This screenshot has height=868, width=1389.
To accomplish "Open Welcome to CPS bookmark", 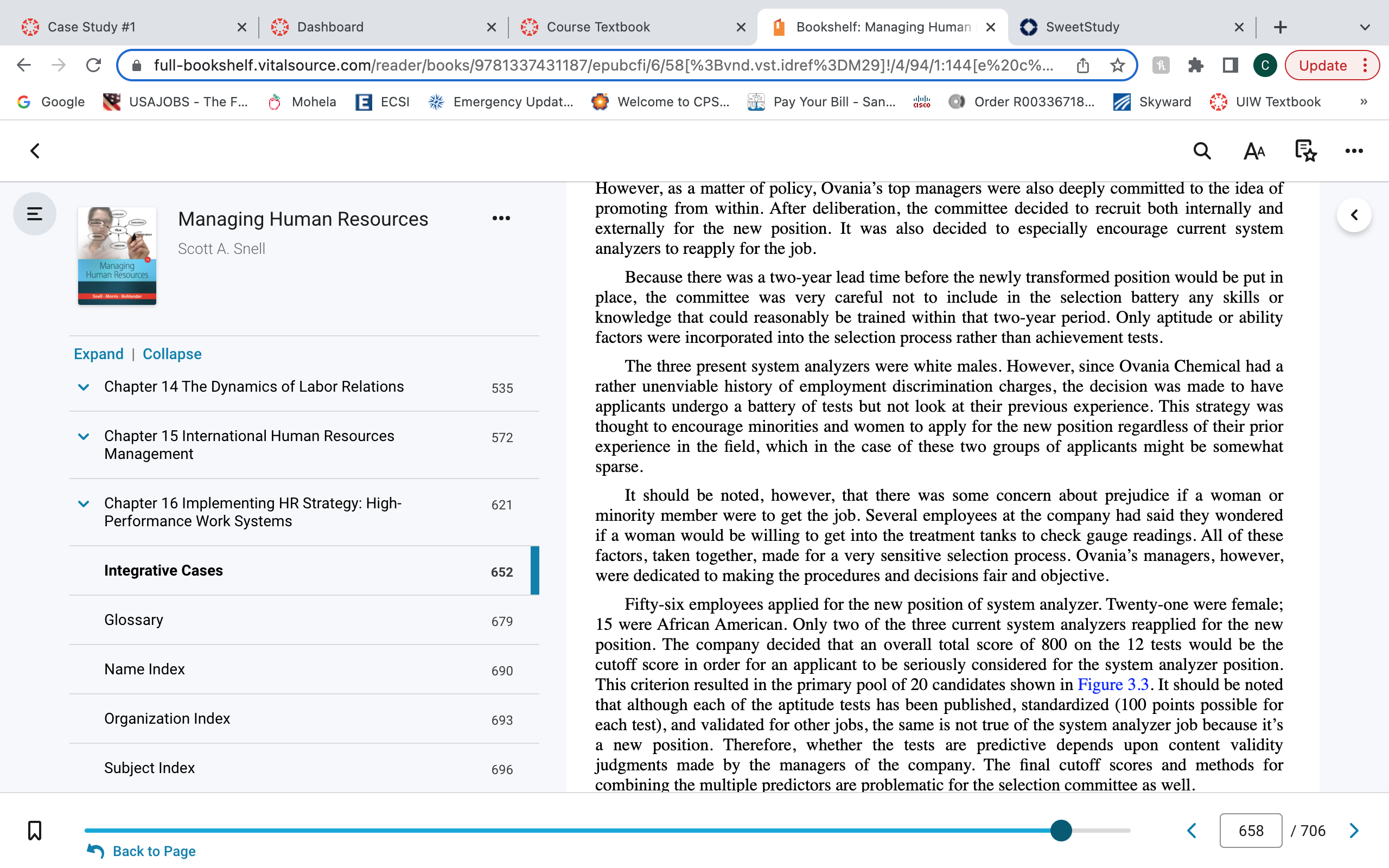I will pyautogui.click(x=661, y=101).
